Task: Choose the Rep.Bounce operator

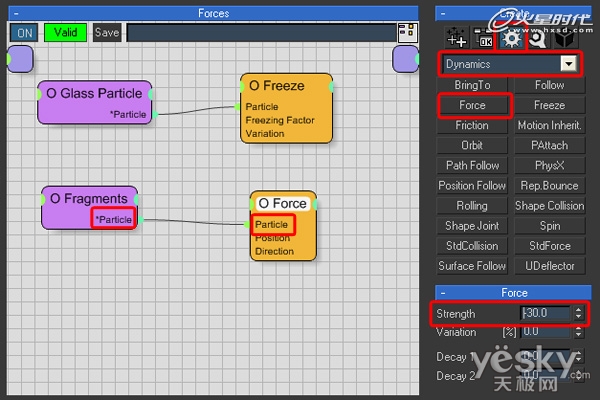Action: click(549, 186)
